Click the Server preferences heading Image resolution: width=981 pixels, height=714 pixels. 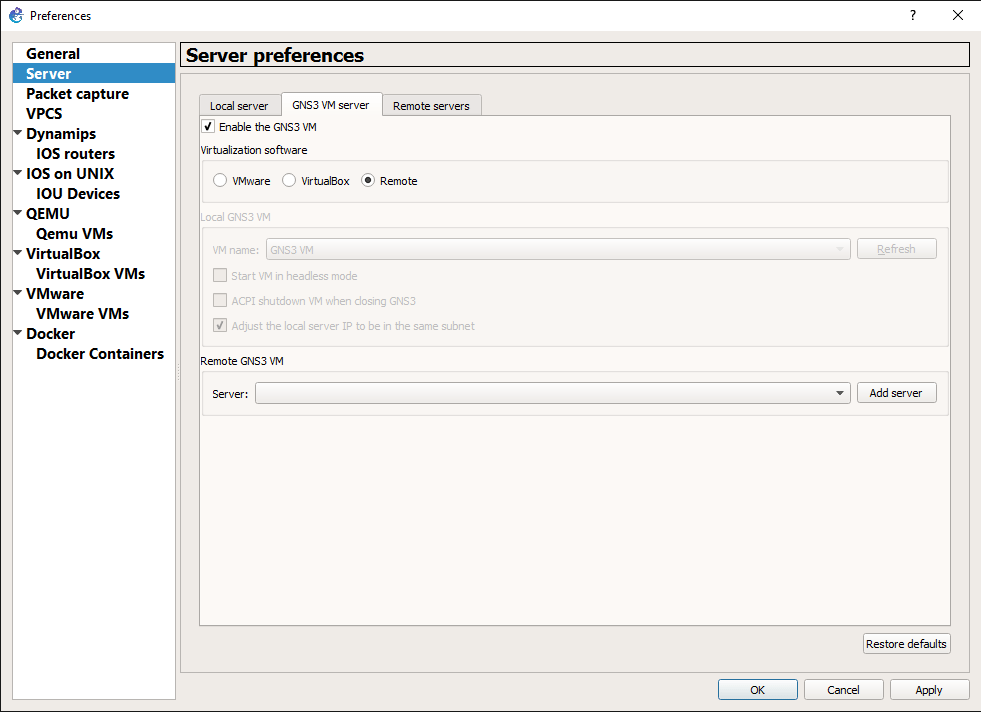pos(275,55)
